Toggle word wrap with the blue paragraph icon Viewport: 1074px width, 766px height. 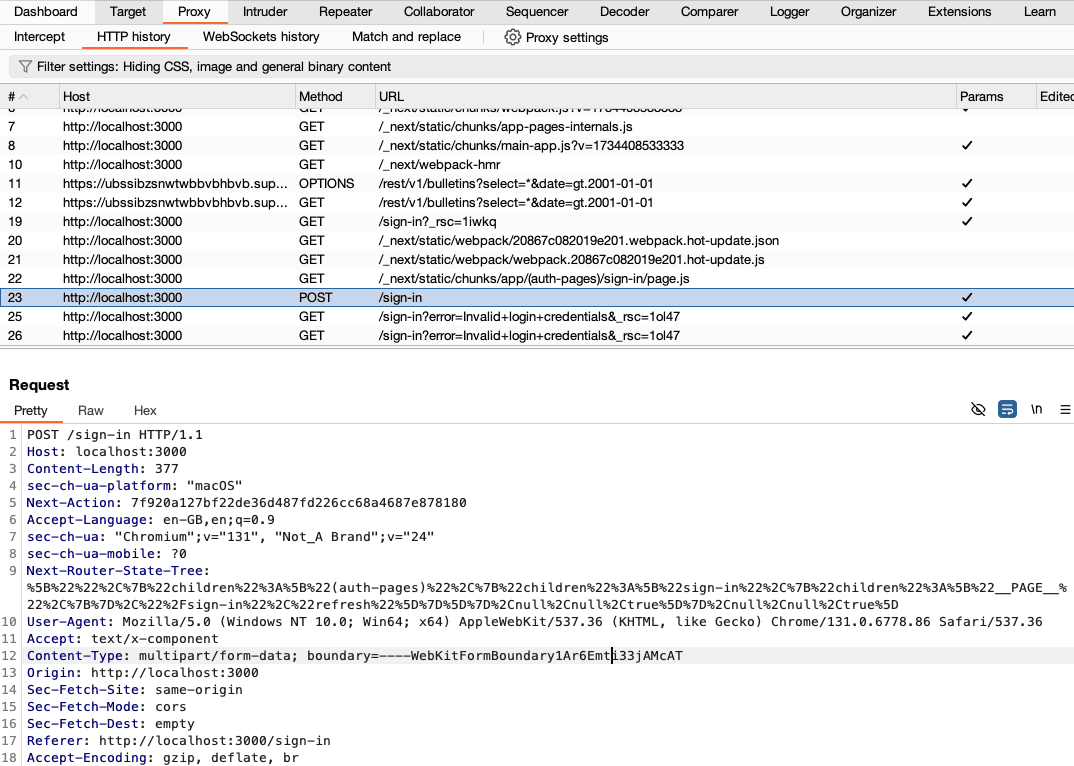(x=1007, y=409)
